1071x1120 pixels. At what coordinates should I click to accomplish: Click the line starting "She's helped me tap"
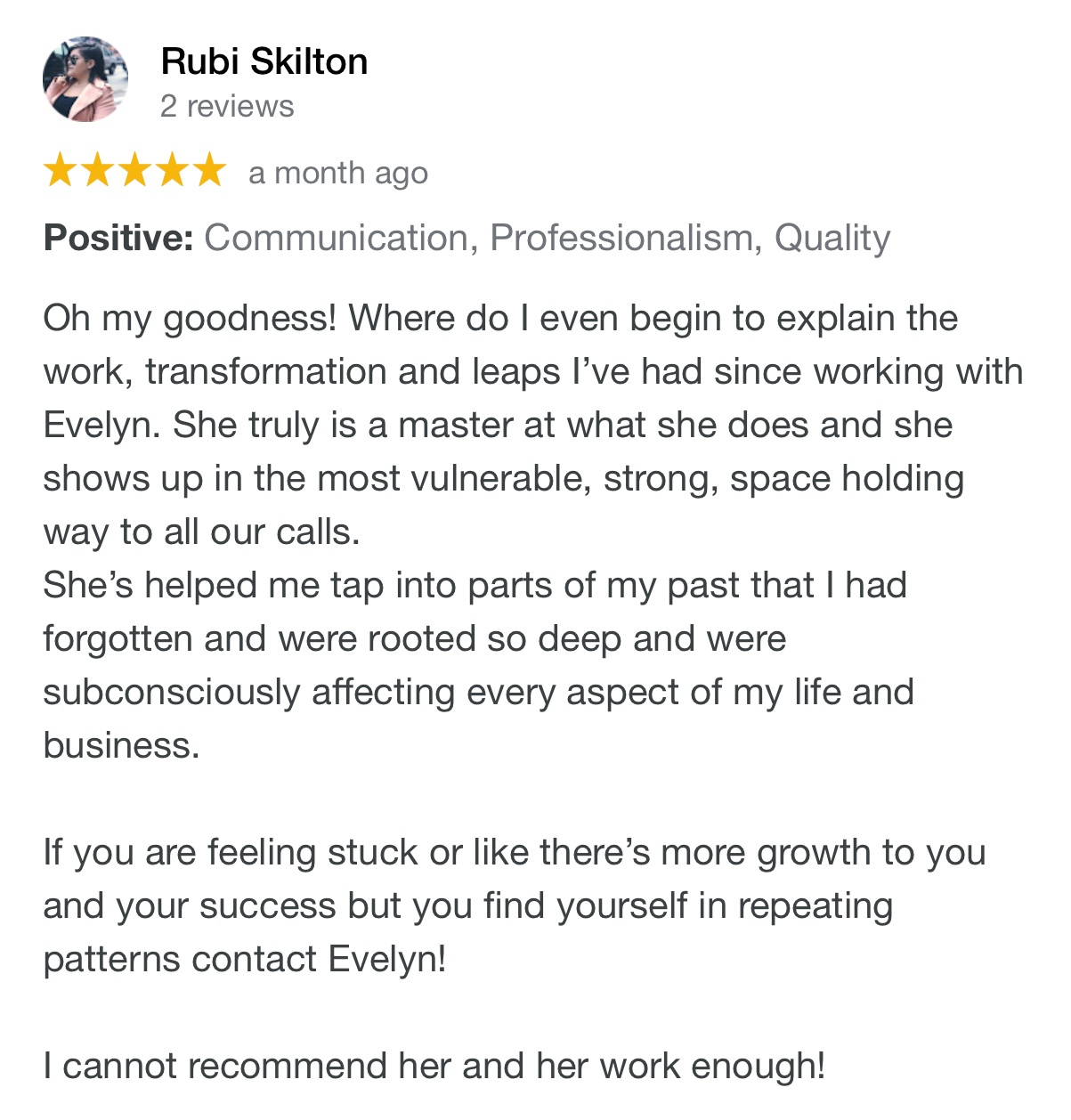coord(475,585)
